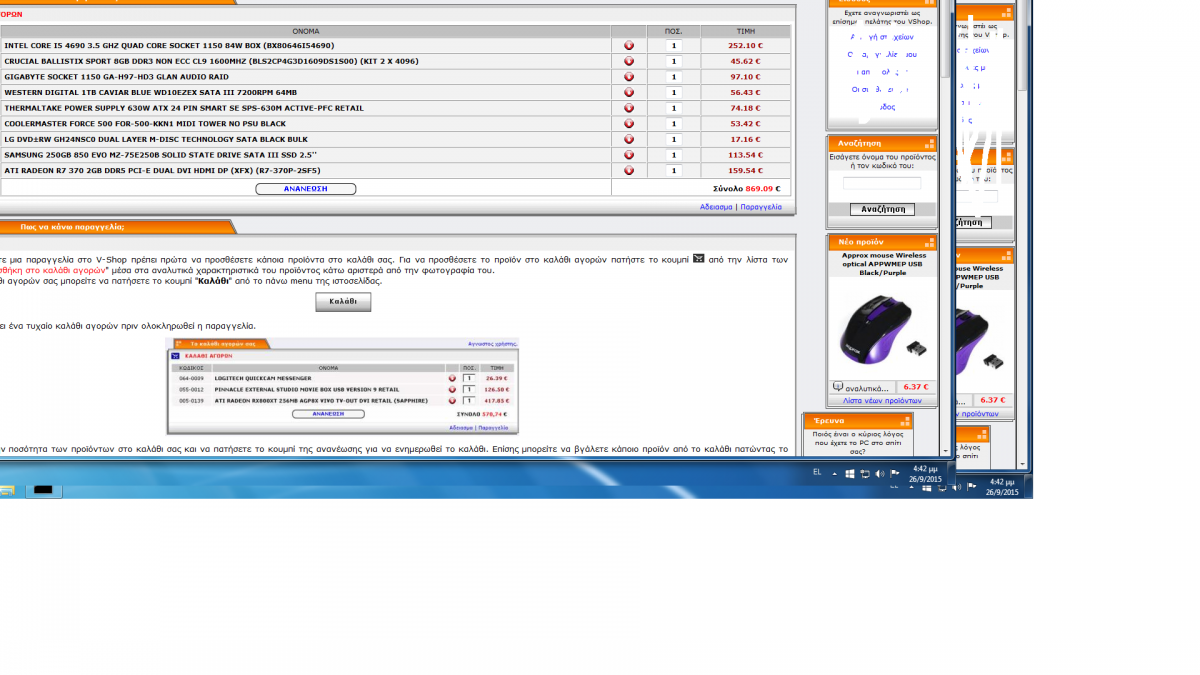Click the 252.10 € price cell

click(745, 45)
